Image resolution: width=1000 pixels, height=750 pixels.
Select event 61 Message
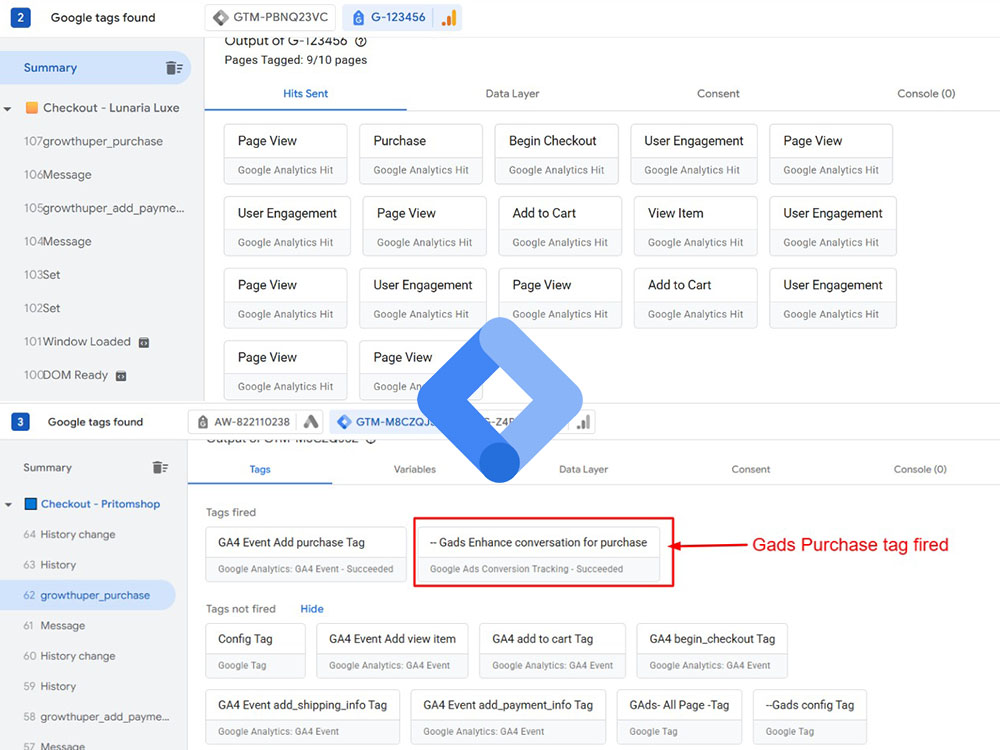pos(54,626)
